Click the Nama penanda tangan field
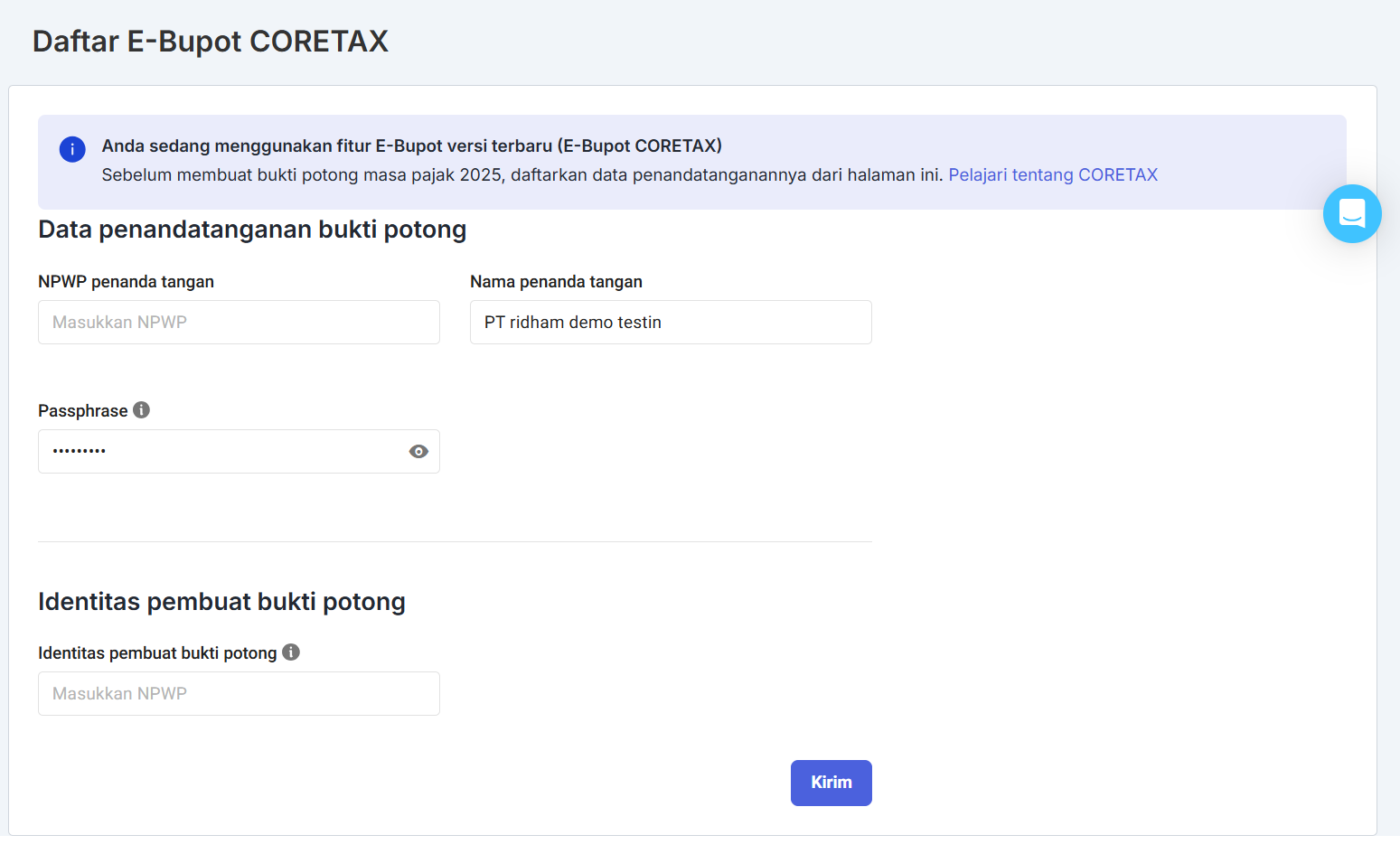The image size is (1400, 854). (671, 322)
